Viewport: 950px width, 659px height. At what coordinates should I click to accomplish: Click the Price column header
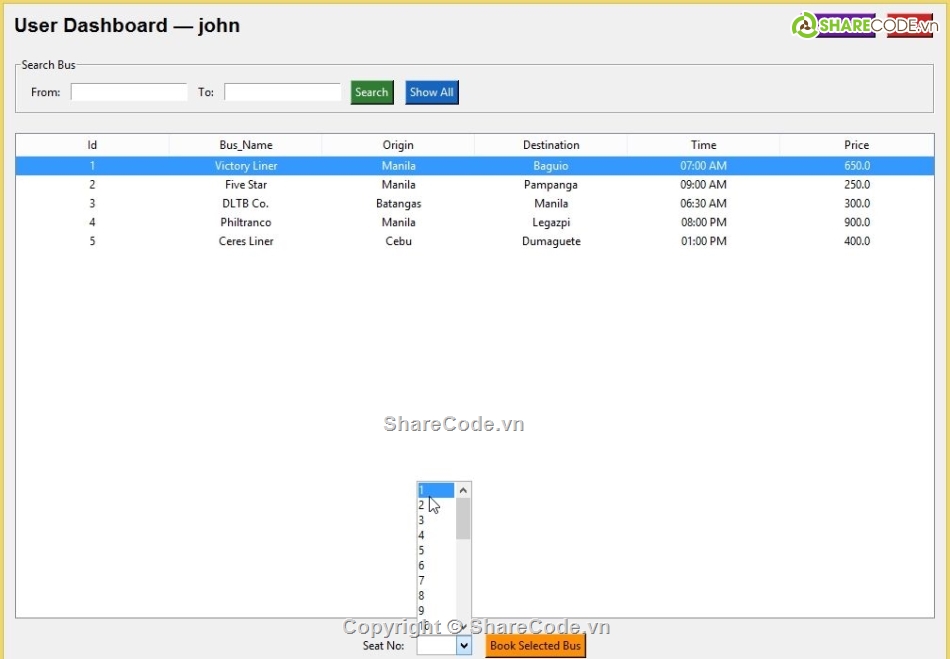(x=856, y=144)
